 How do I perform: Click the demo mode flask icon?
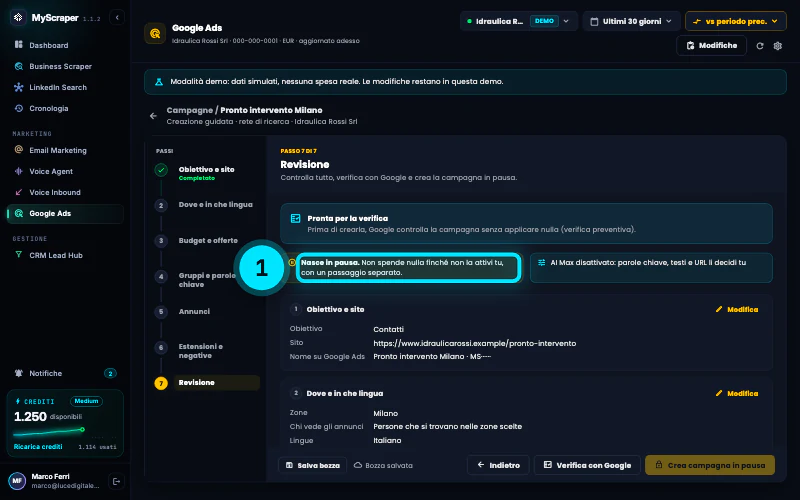[159, 82]
